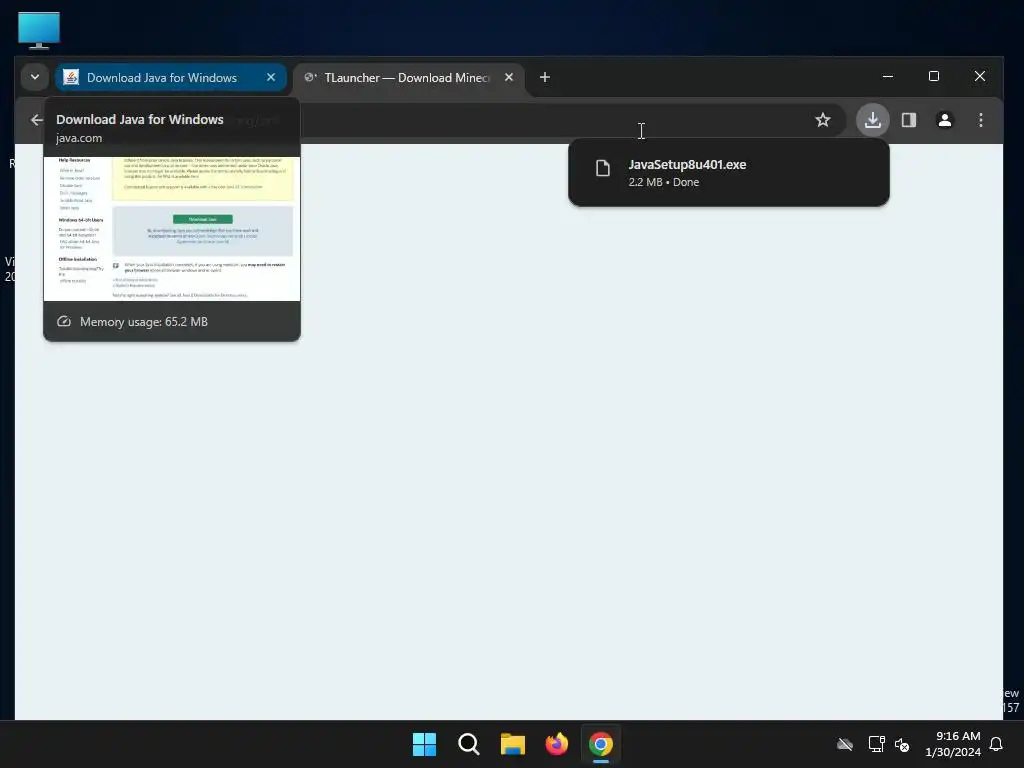Image resolution: width=1024 pixels, height=768 pixels.
Task: Click the muted volume tray icon
Action: [x=902, y=744]
